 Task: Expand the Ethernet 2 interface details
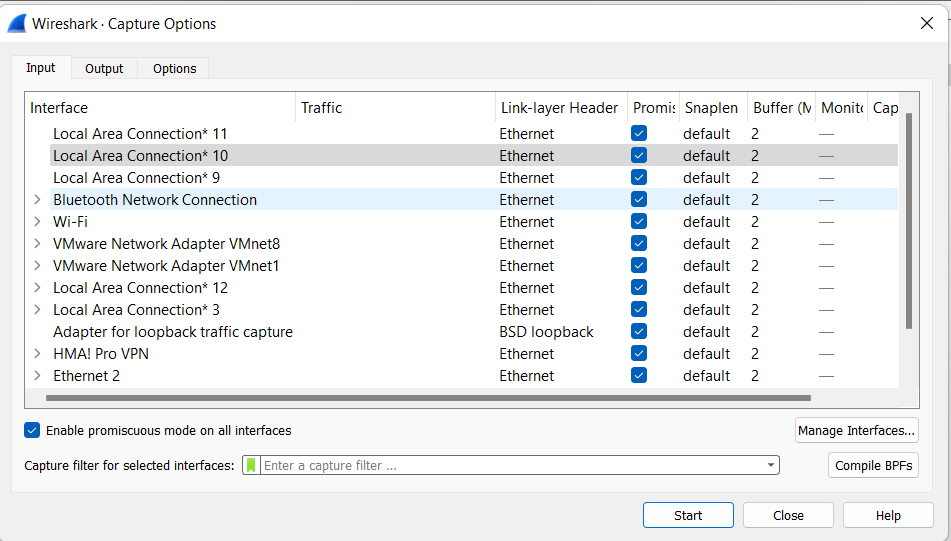pos(37,376)
